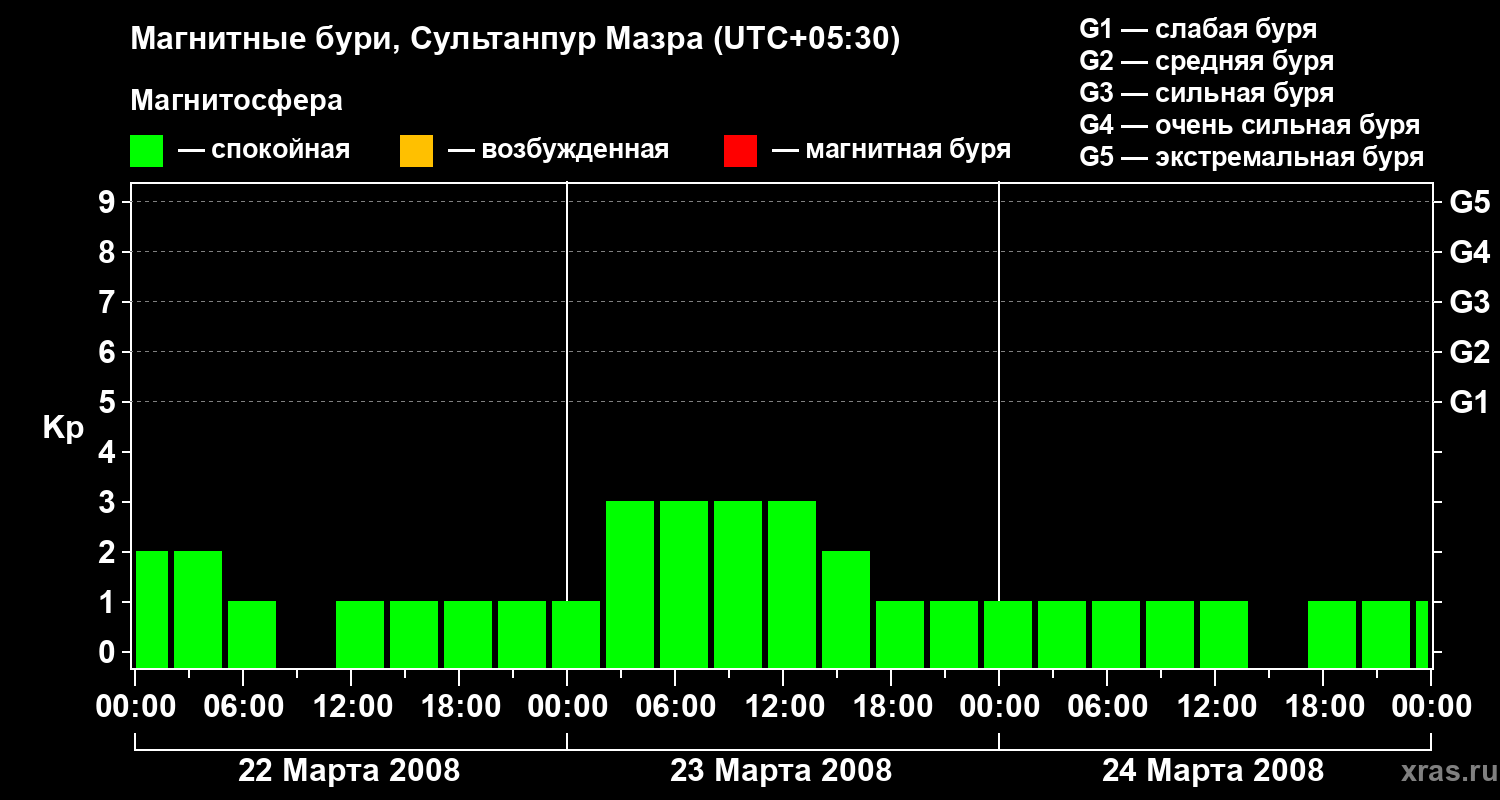Click the red 'магнитная буря' legend swatch
The height and width of the screenshot is (800, 1500).
pyautogui.click(x=740, y=151)
